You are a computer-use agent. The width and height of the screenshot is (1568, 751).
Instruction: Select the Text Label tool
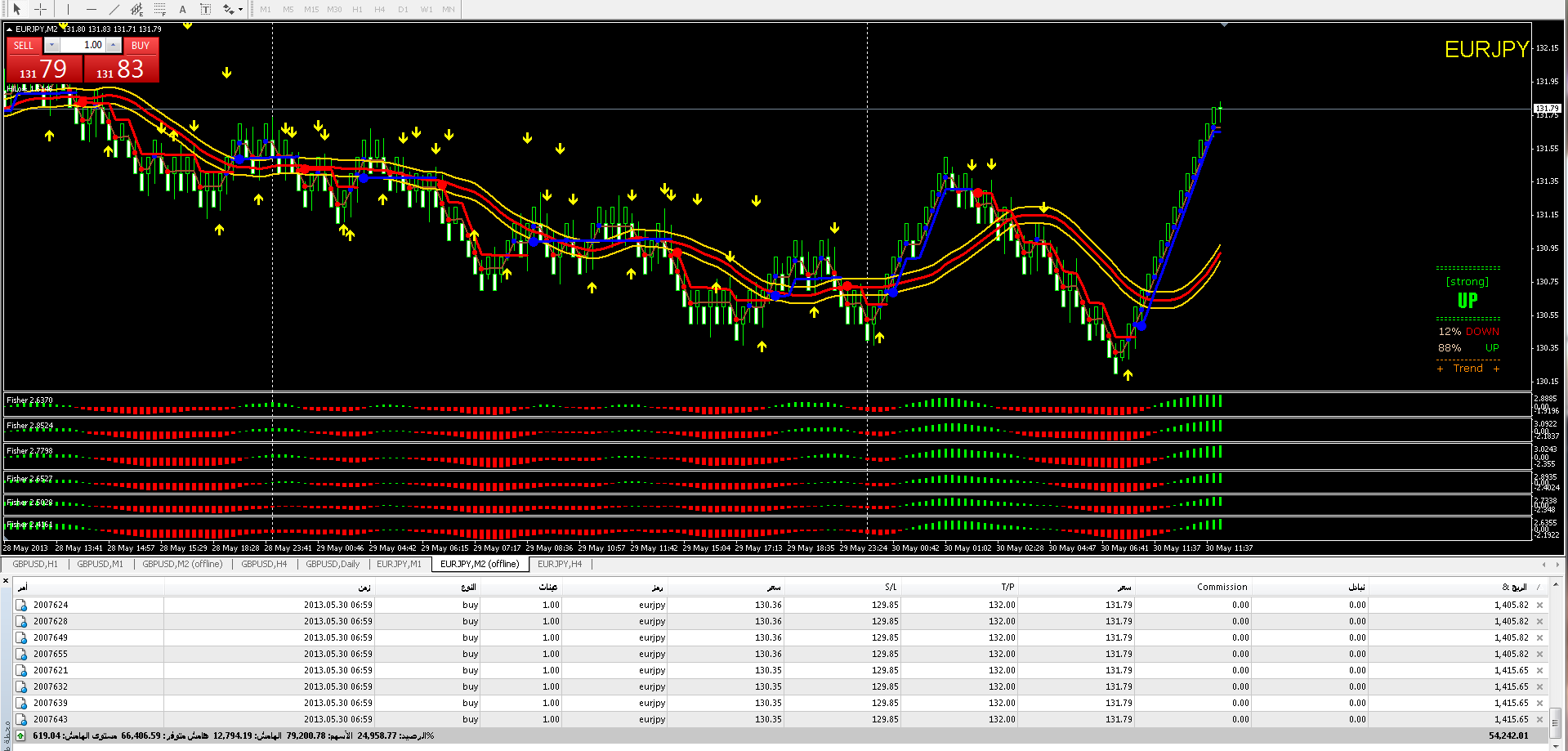pyautogui.click(x=205, y=9)
